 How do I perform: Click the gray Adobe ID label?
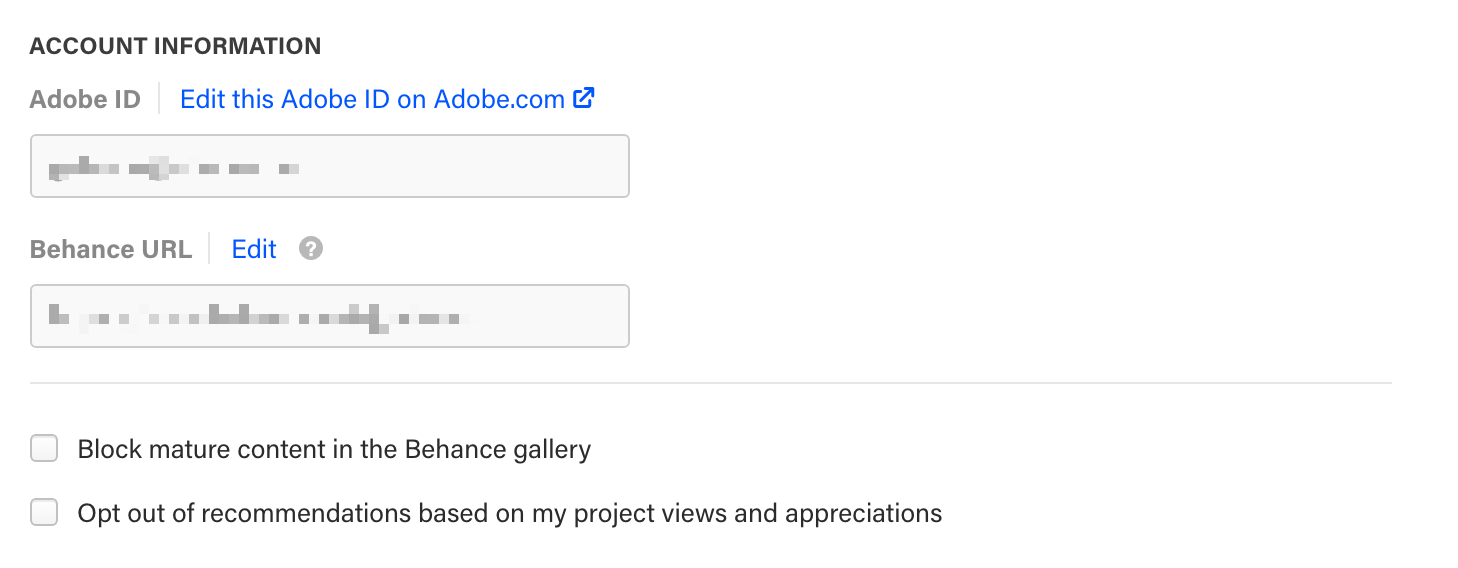point(85,99)
